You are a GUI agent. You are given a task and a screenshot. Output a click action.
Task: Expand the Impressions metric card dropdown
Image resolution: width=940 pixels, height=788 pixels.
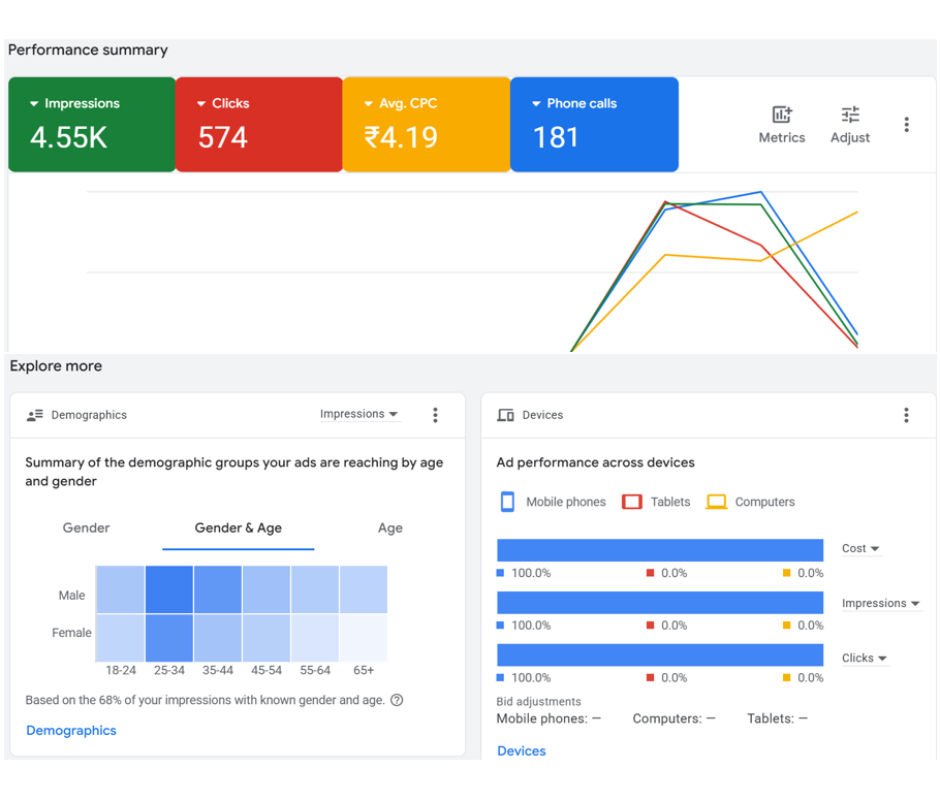pos(34,104)
